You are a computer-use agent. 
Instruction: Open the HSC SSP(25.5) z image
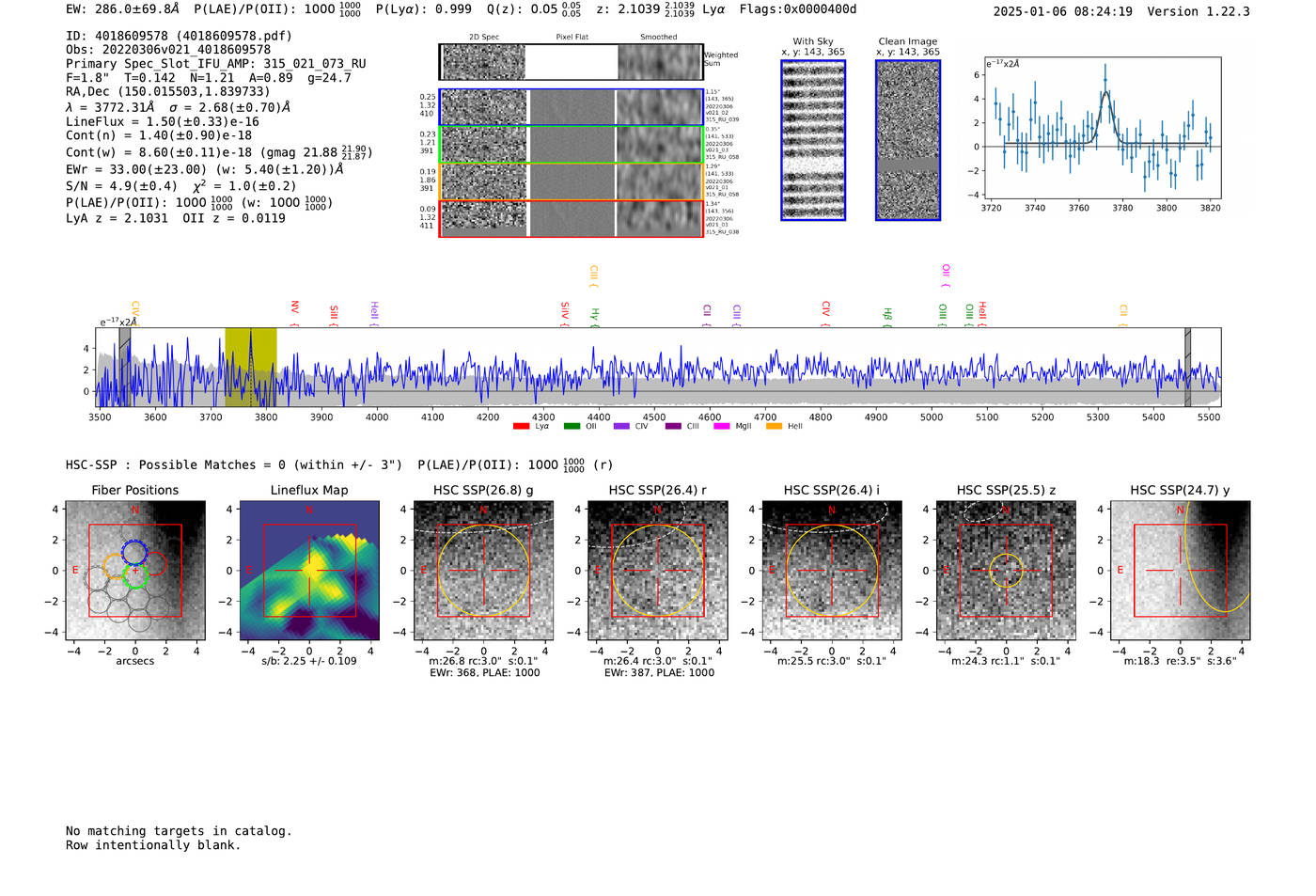coord(1007,571)
